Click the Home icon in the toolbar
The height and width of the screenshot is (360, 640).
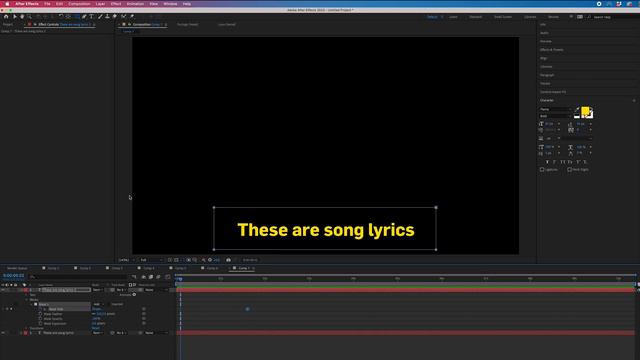coord(6,17)
